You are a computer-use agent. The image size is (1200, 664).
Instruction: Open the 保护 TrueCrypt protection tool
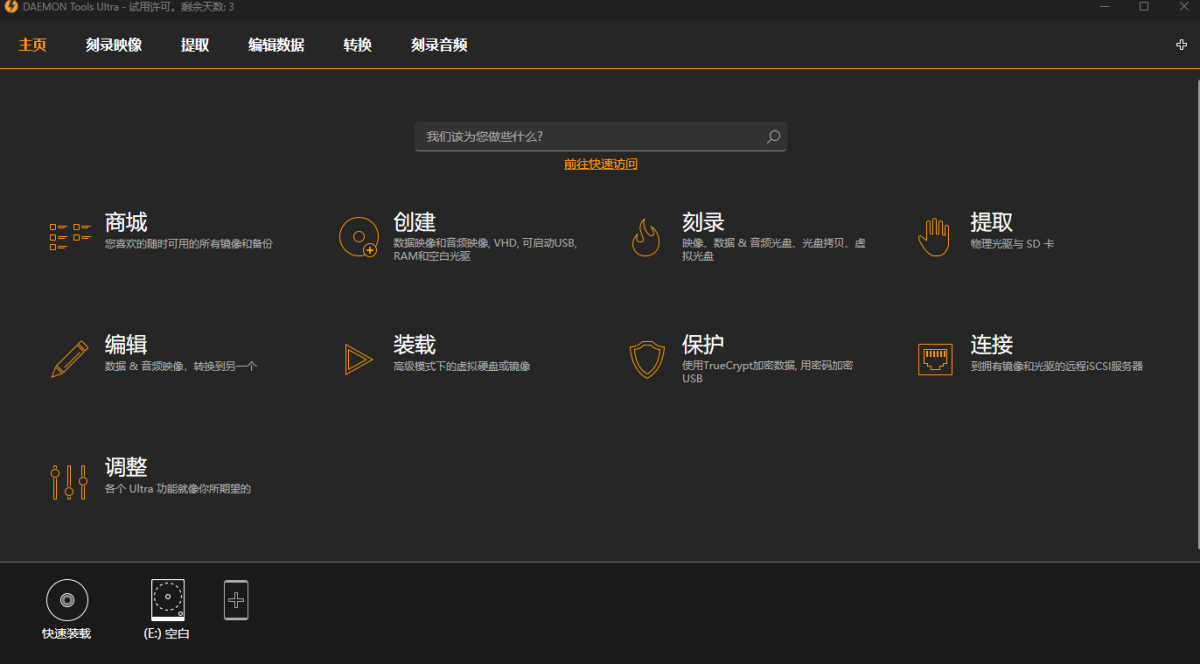(x=703, y=344)
